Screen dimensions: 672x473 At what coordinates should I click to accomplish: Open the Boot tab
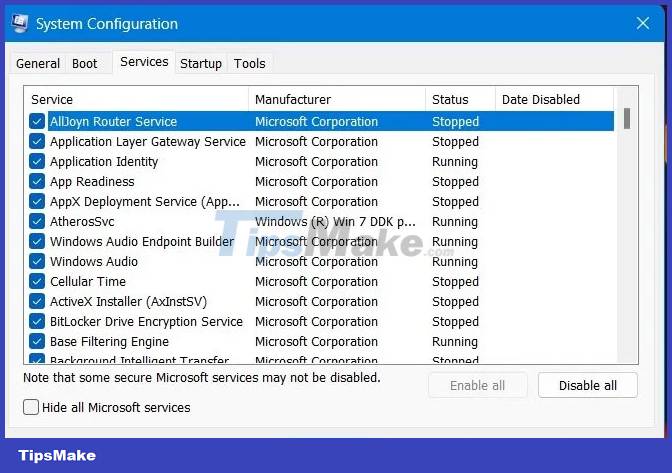coord(84,63)
